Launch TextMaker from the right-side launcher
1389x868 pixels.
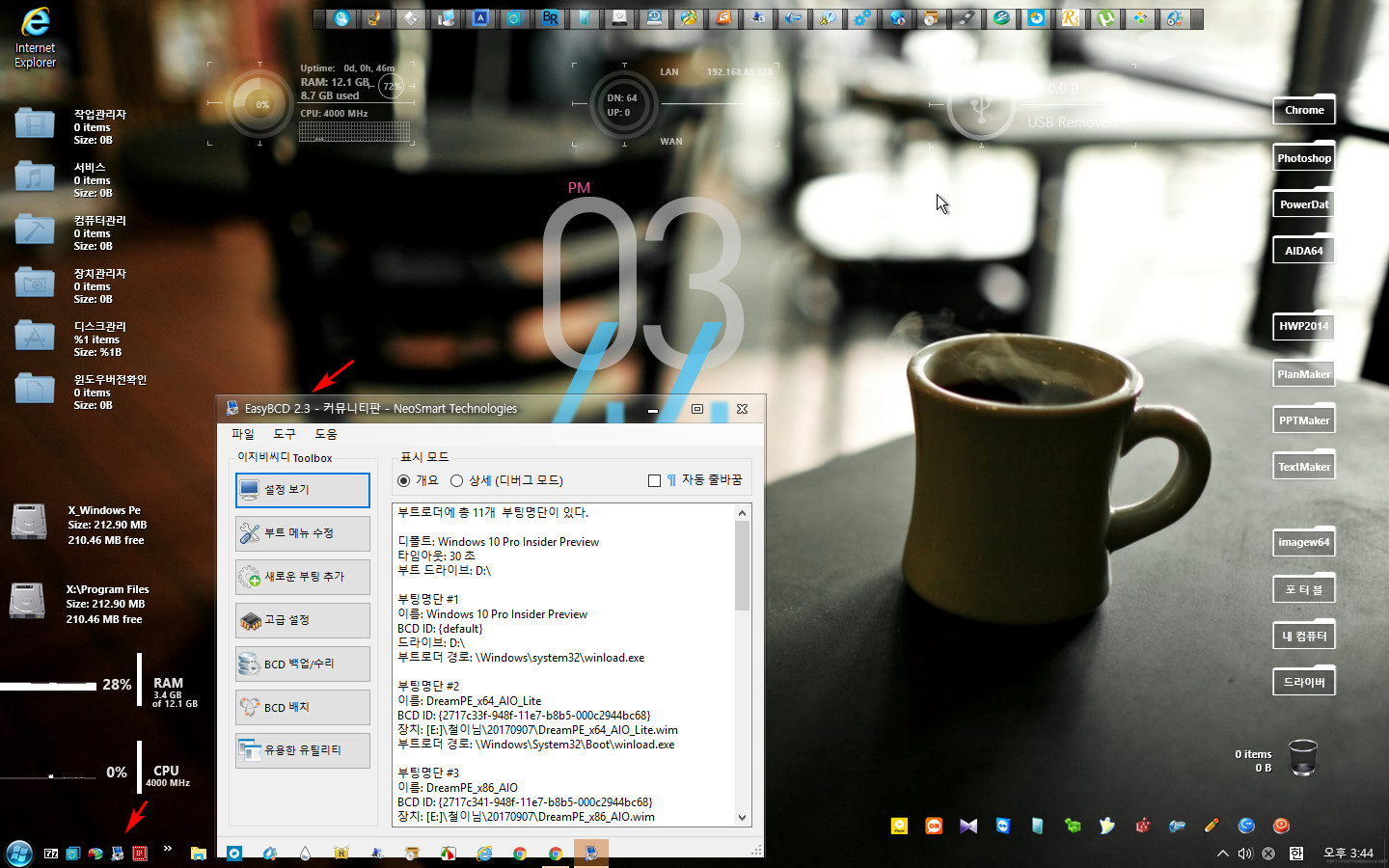1304,467
